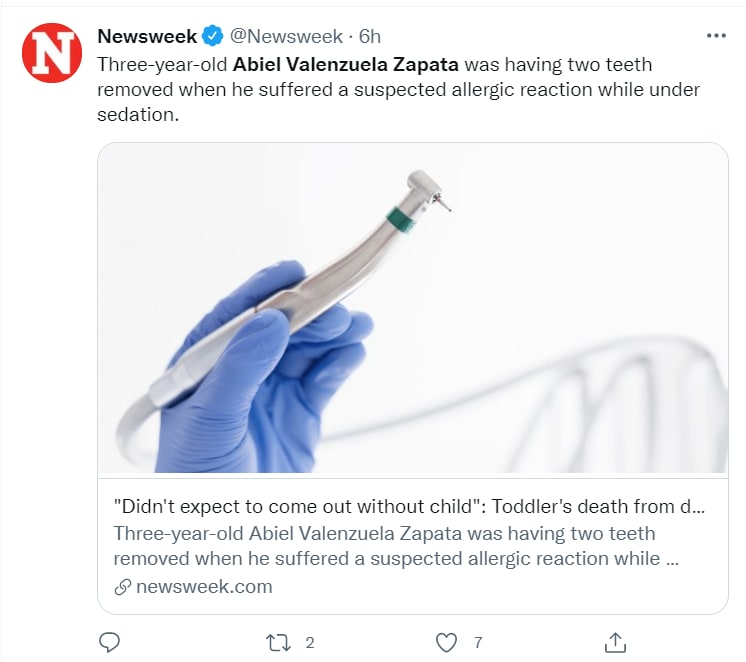
Task: Click the retweet count of 2
Action: [x=310, y=642]
